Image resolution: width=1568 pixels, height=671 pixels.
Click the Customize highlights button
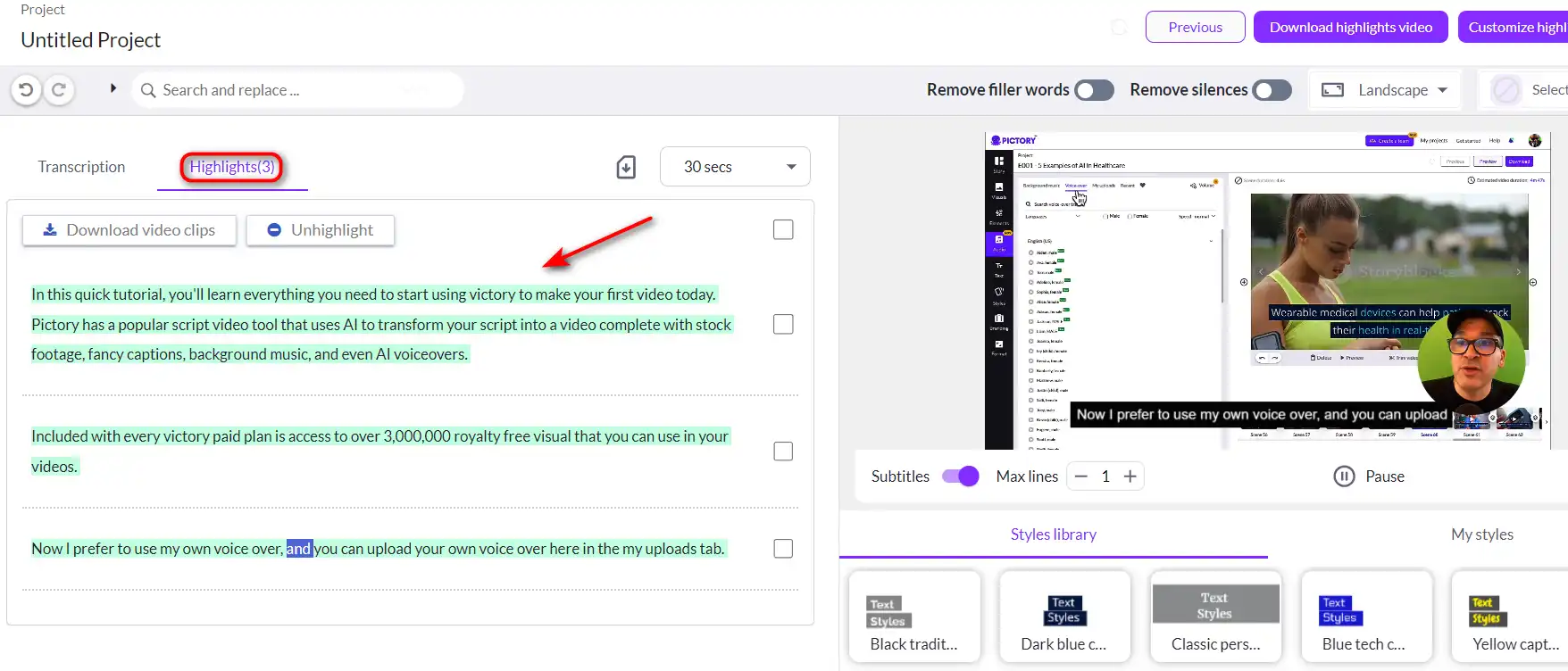tap(1514, 27)
